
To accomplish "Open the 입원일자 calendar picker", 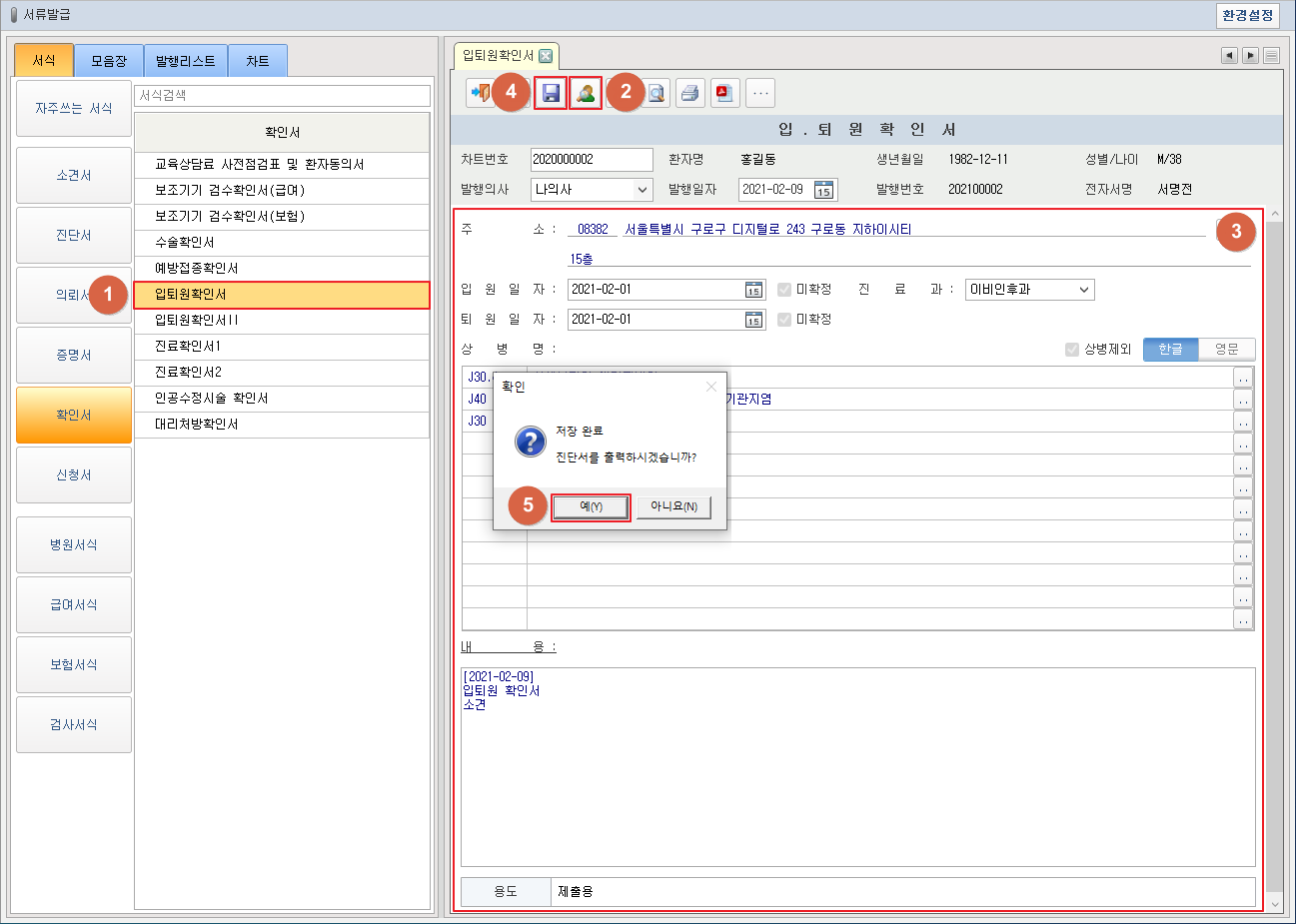I will pyautogui.click(x=753, y=290).
